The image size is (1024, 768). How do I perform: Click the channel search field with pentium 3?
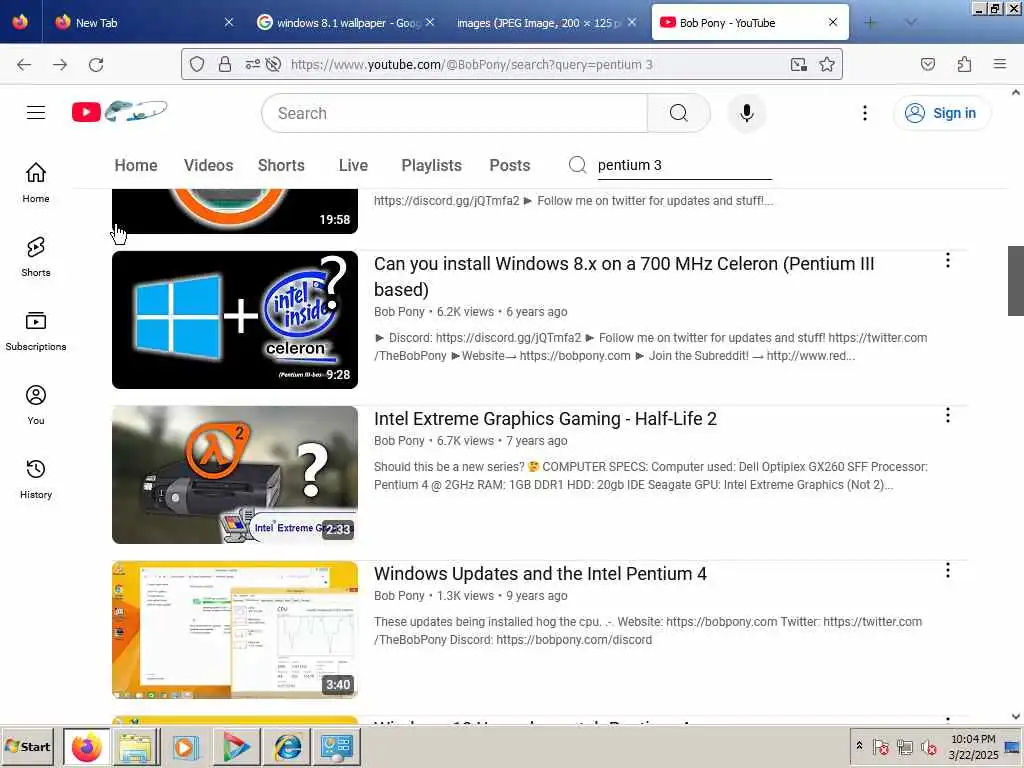(x=684, y=165)
